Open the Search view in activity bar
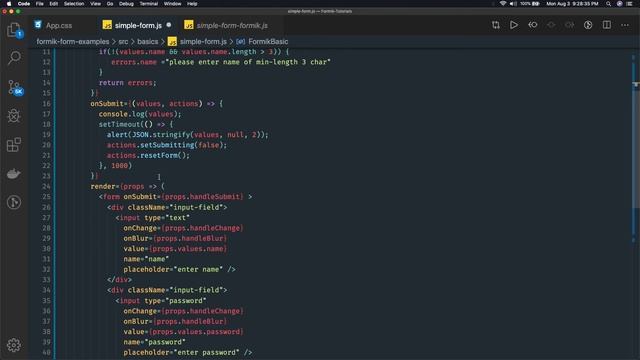640x360 pixels. [x=14, y=58]
